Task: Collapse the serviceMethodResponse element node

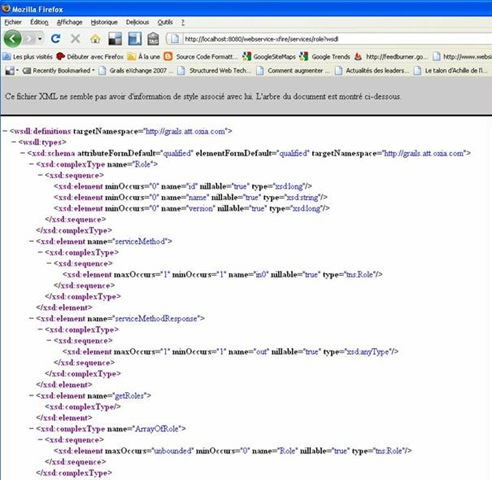Action: pyautogui.click(x=32, y=319)
